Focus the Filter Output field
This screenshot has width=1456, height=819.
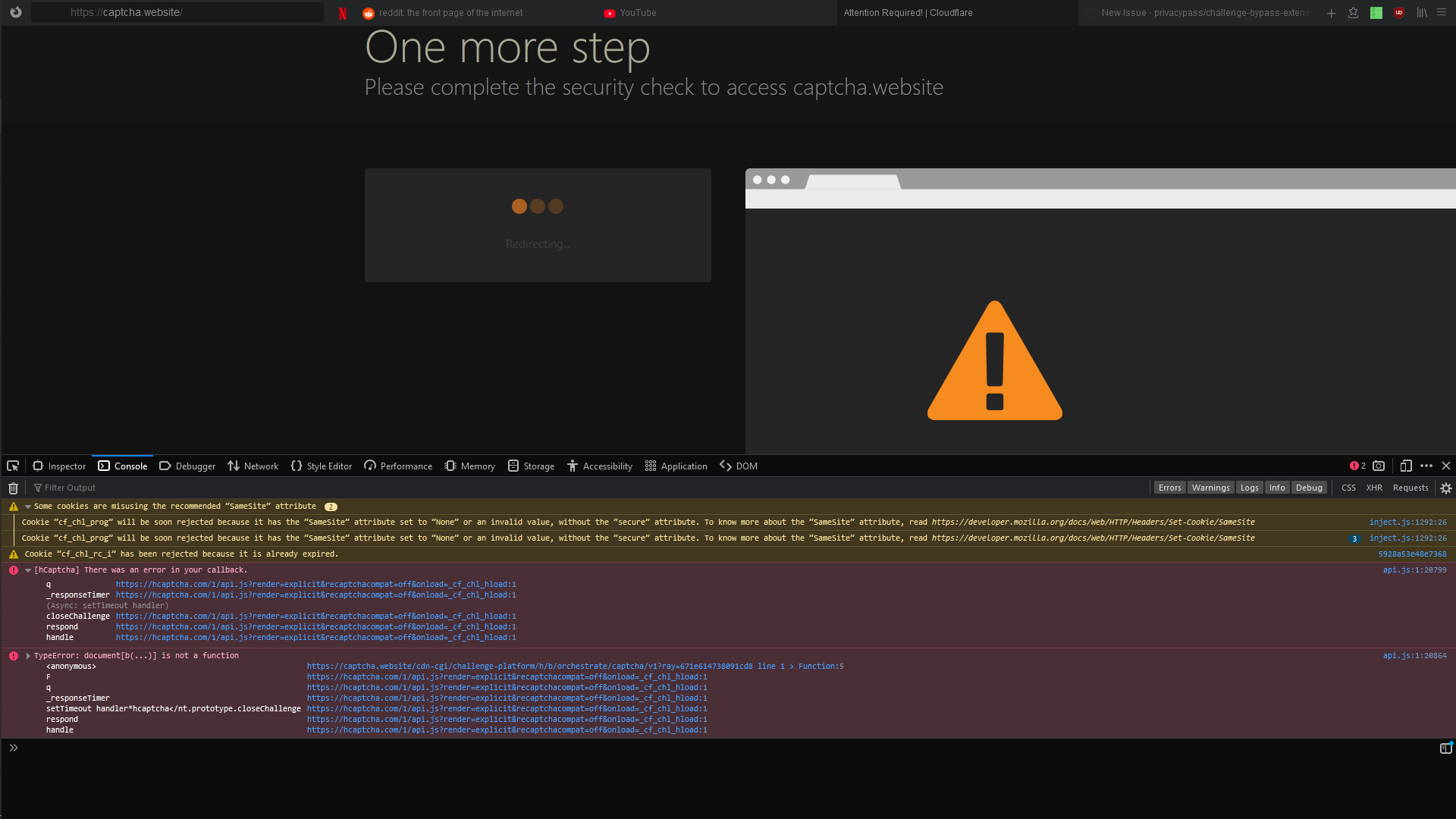pos(591,488)
